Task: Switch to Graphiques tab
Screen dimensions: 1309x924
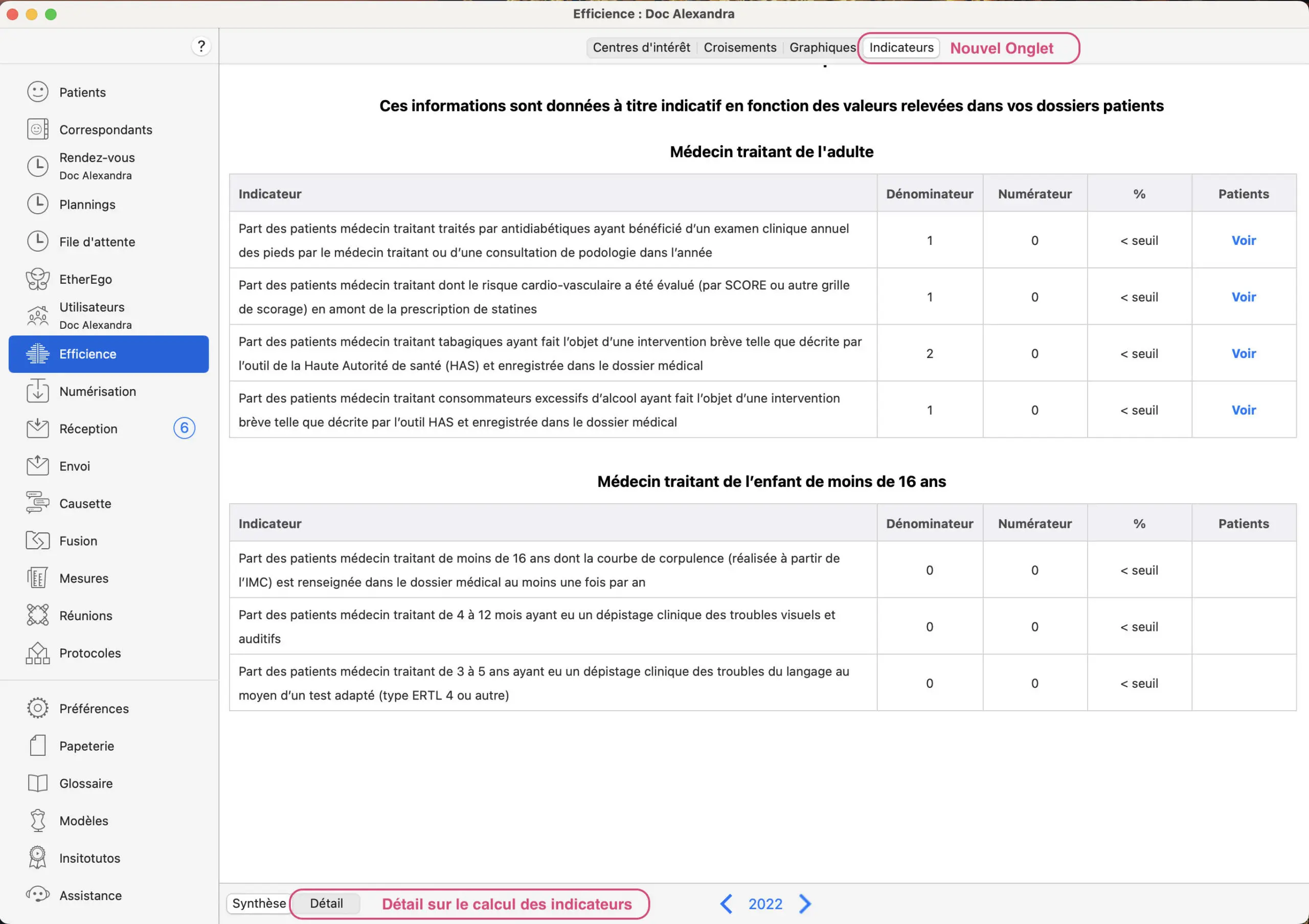Action: click(823, 48)
